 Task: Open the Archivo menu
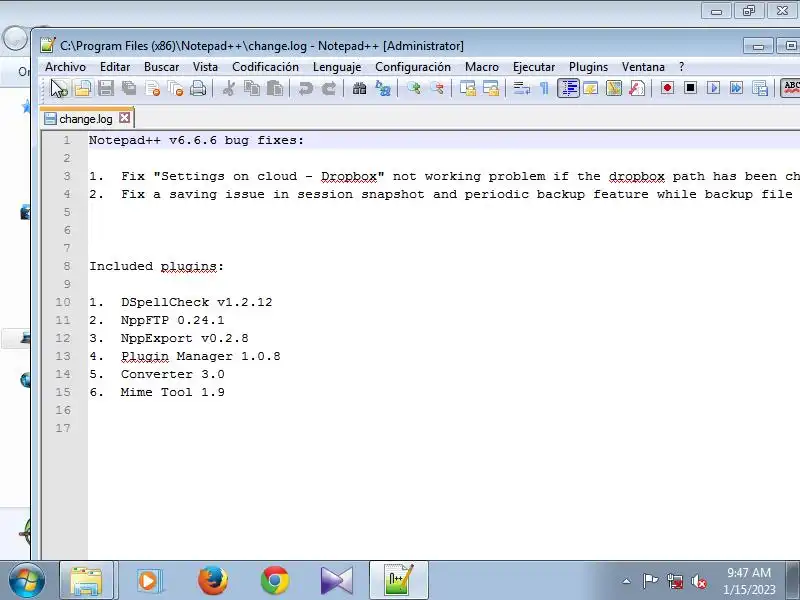pyautogui.click(x=65, y=67)
